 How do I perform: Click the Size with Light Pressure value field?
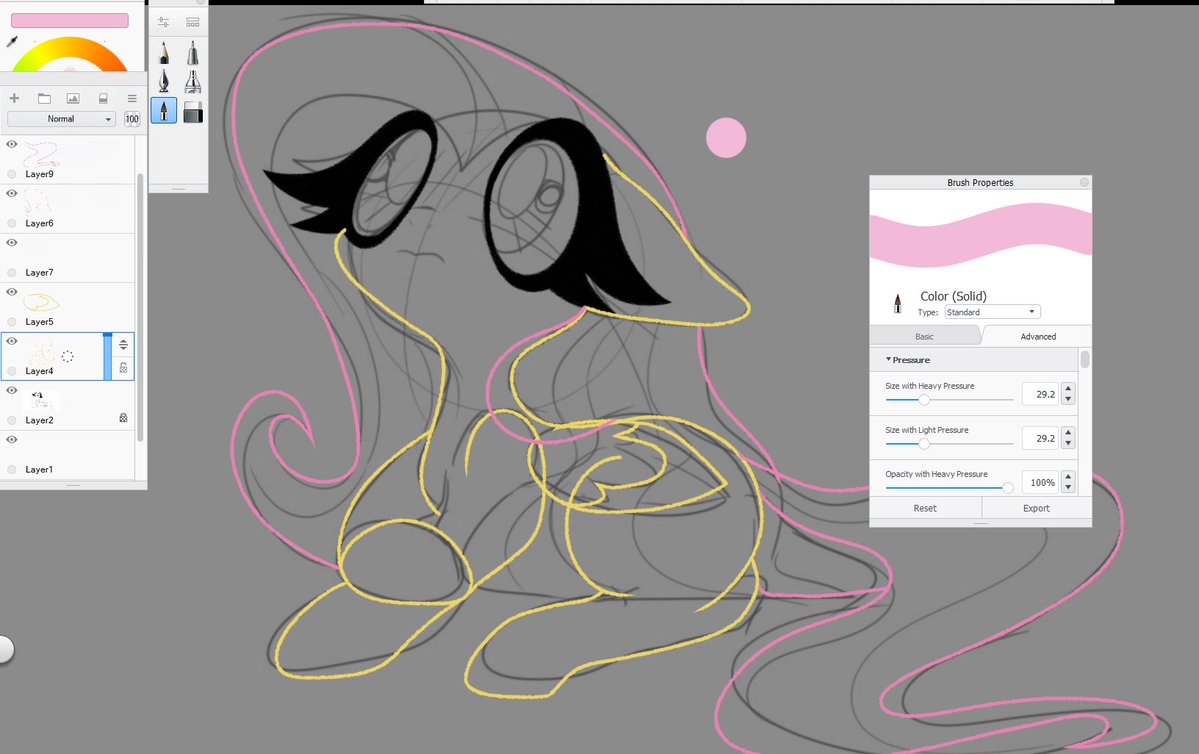coord(1040,438)
